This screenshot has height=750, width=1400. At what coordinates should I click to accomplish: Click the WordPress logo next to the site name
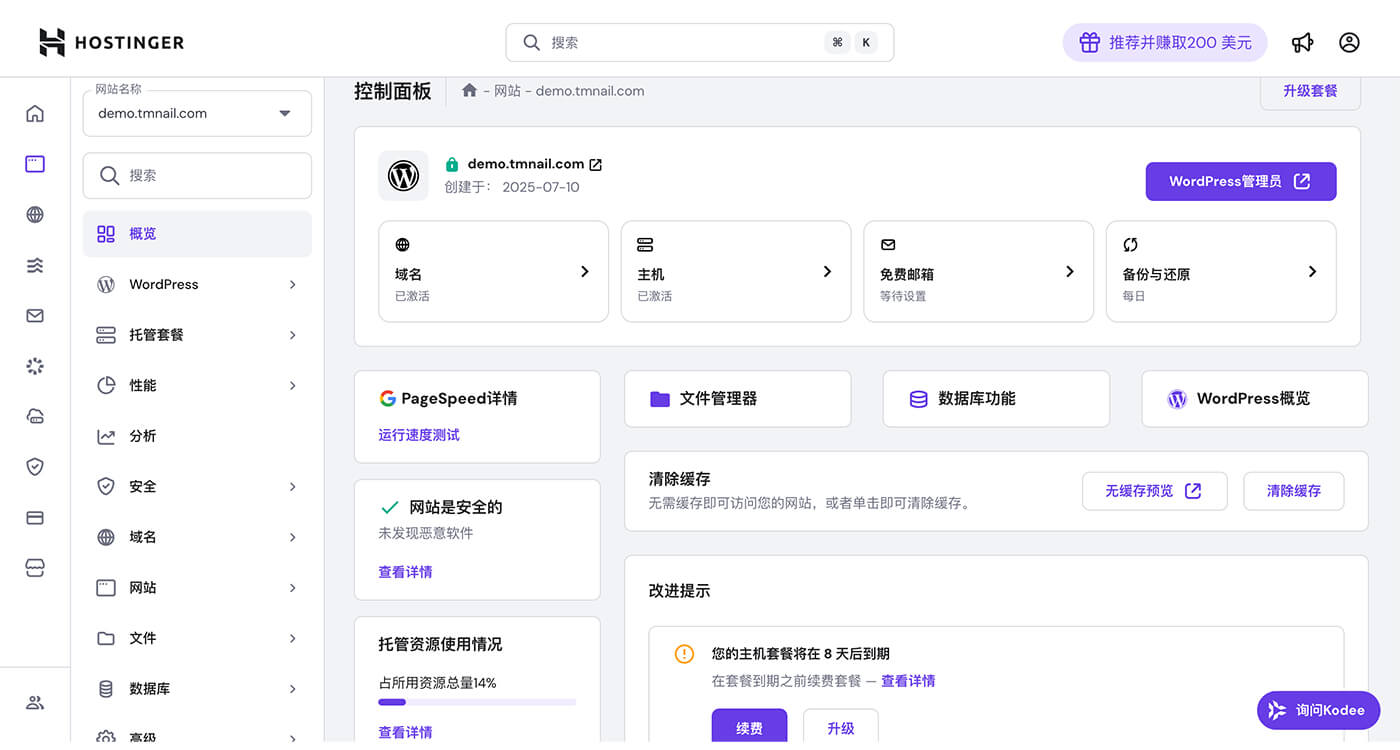coord(403,176)
